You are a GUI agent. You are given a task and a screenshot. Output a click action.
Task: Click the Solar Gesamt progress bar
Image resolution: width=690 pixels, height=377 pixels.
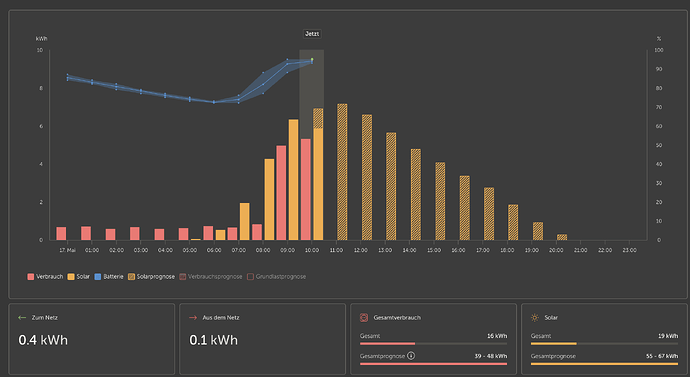click(x=604, y=344)
